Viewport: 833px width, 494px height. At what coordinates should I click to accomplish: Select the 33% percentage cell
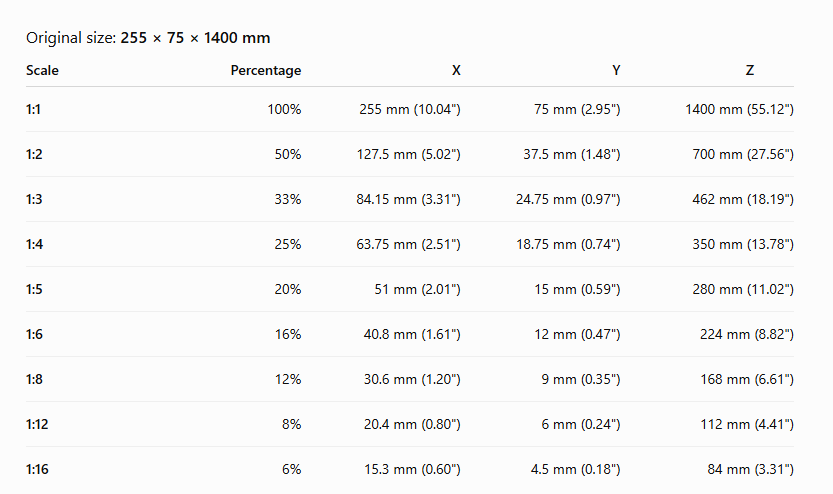pyautogui.click(x=288, y=199)
